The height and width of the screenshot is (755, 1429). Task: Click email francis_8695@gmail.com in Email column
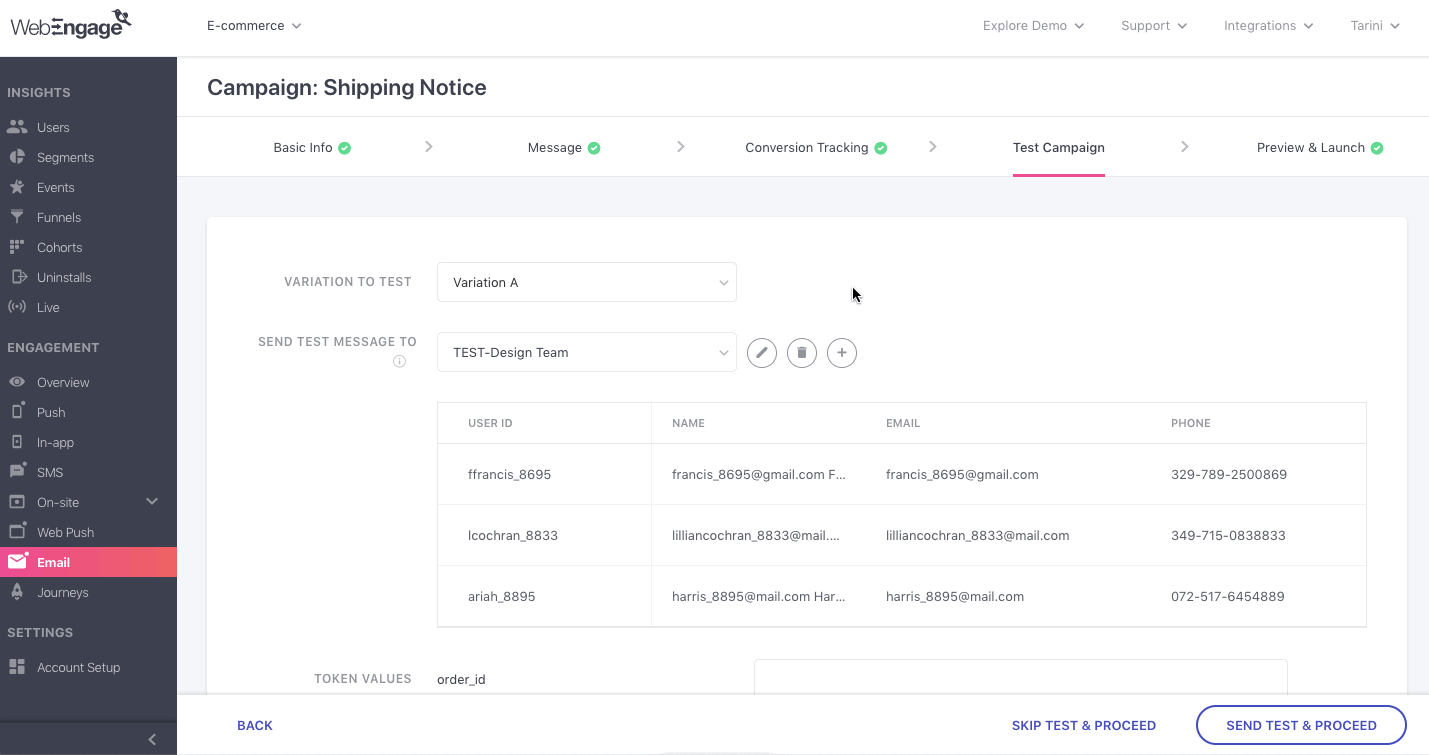(962, 474)
